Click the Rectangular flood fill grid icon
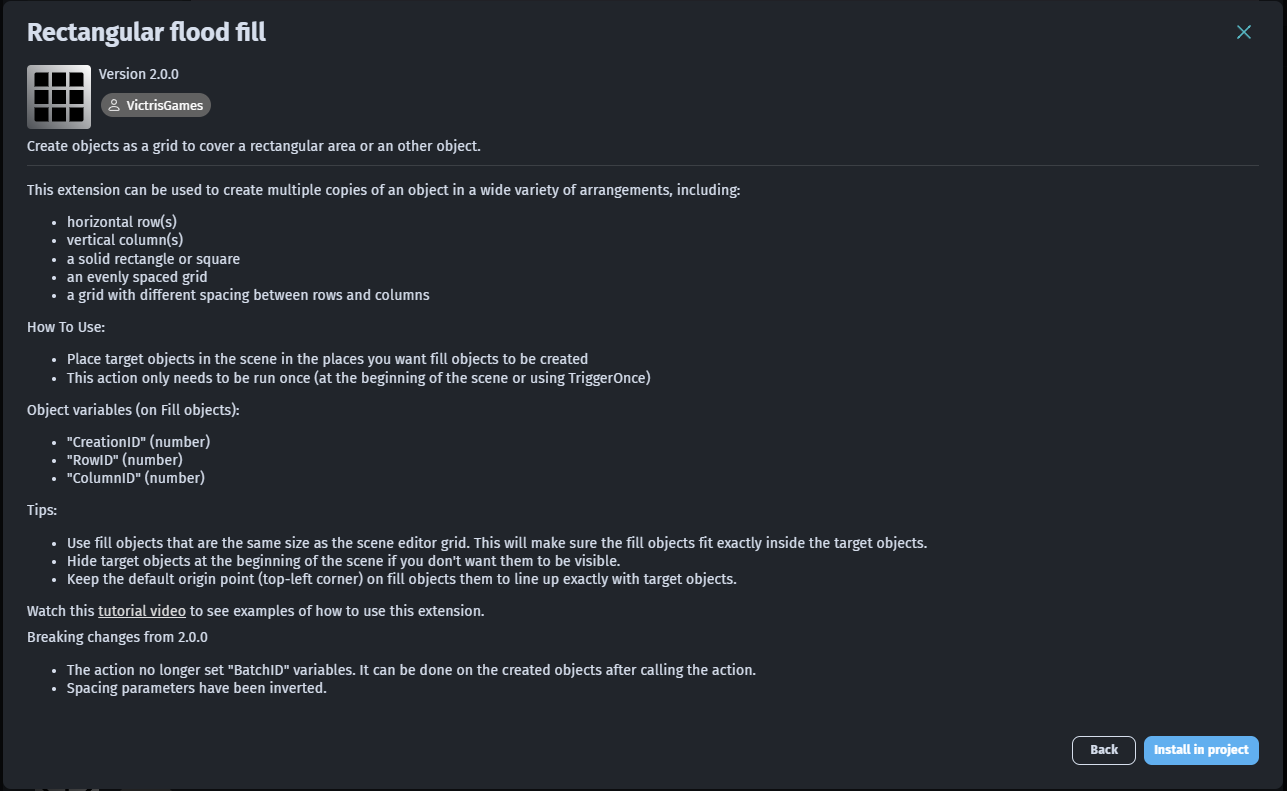The height and width of the screenshot is (791, 1287). [59, 97]
